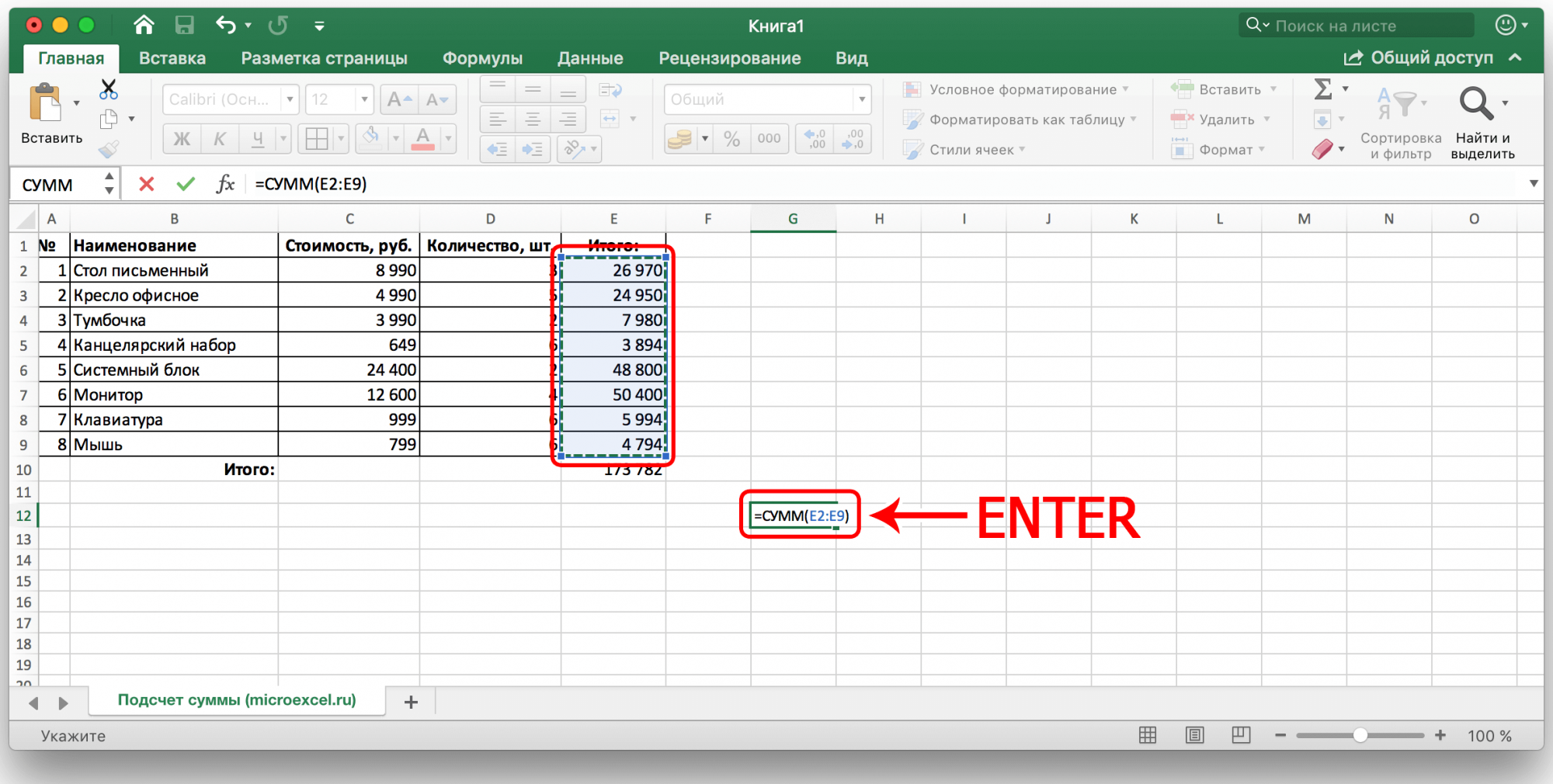Switch to Данные ribbon tab
Screen dimensions: 1553x784
(590, 58)
